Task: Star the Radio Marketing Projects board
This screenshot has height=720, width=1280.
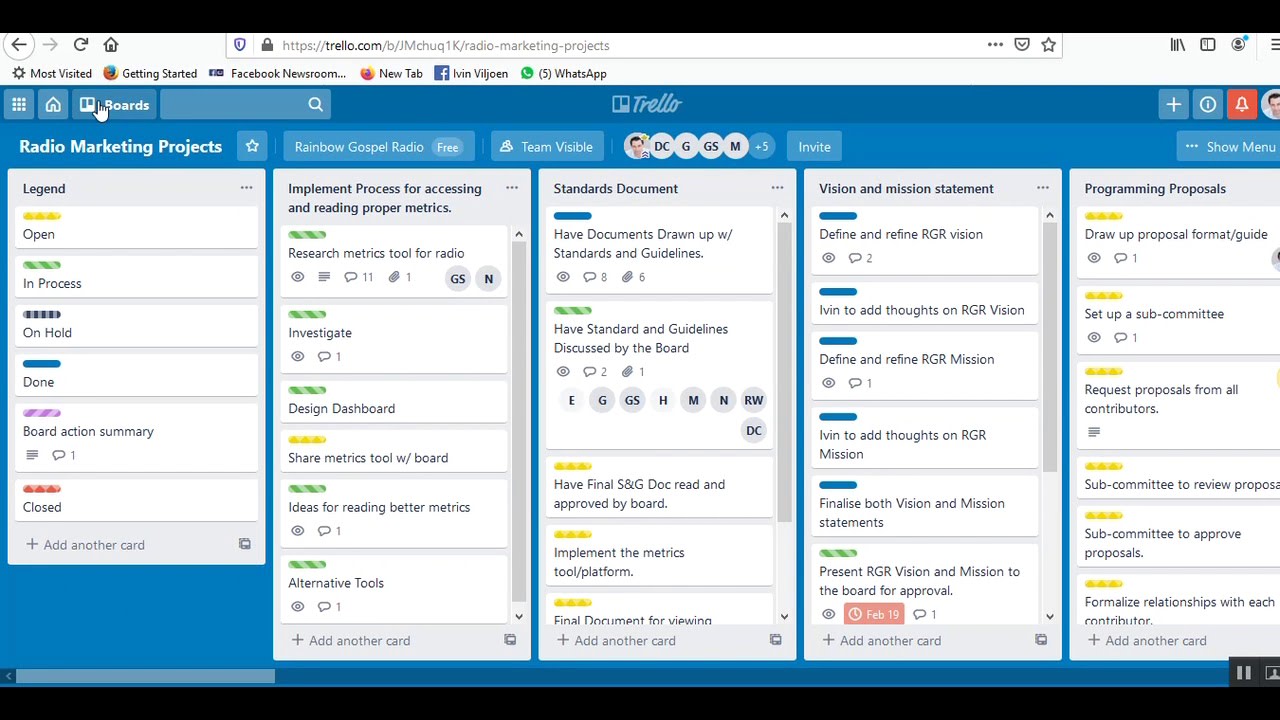Action: pyautogui.click(x=252, y=147)
